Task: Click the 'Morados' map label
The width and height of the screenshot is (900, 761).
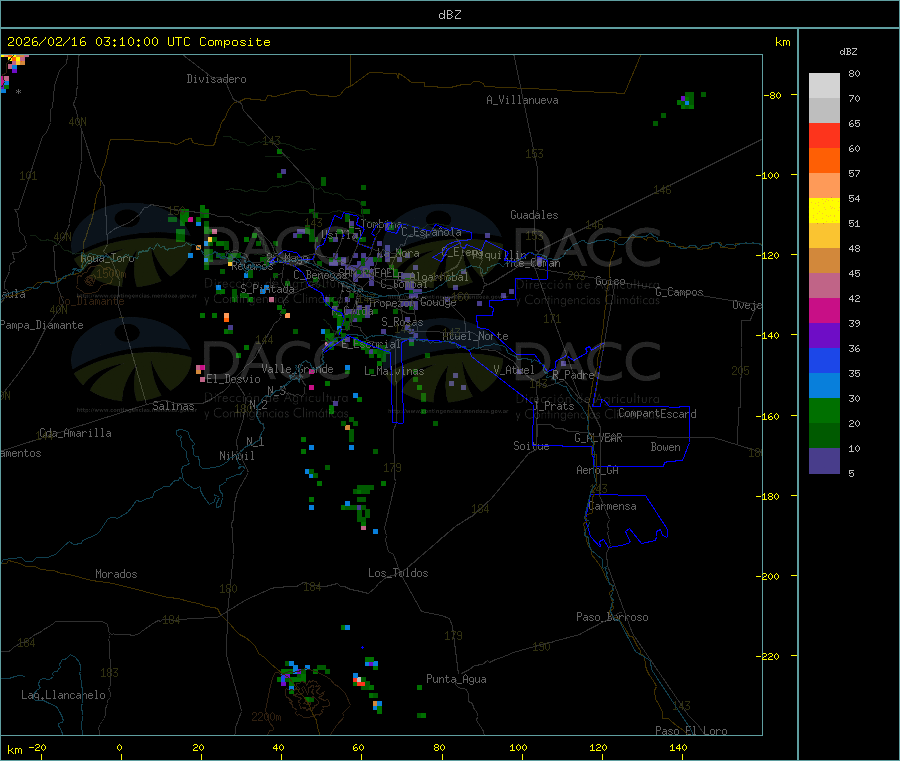Action: click(x=116, y=574)
